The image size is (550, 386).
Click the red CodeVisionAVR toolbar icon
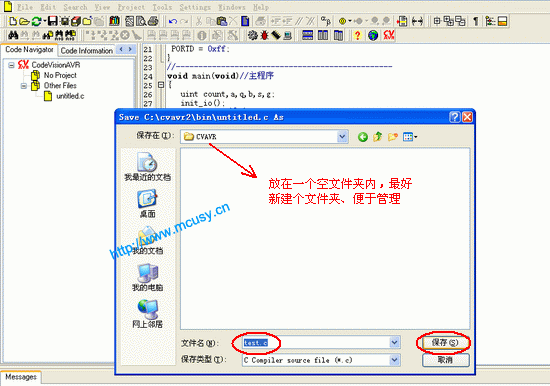coord(389,35)
